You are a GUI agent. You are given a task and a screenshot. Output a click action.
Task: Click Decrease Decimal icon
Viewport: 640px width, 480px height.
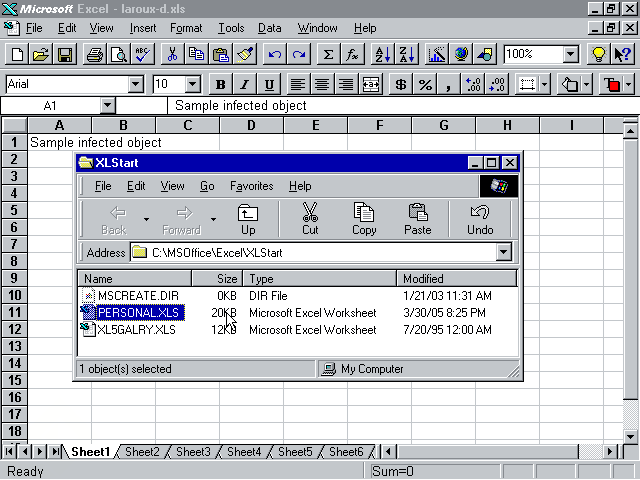pos(497,84)
